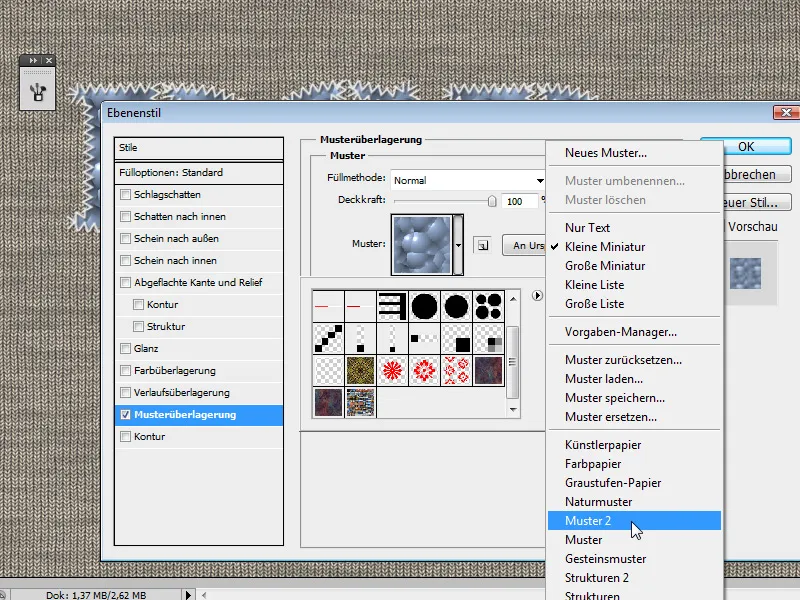Pick the four black dots pattern

[x=488, y=306]
